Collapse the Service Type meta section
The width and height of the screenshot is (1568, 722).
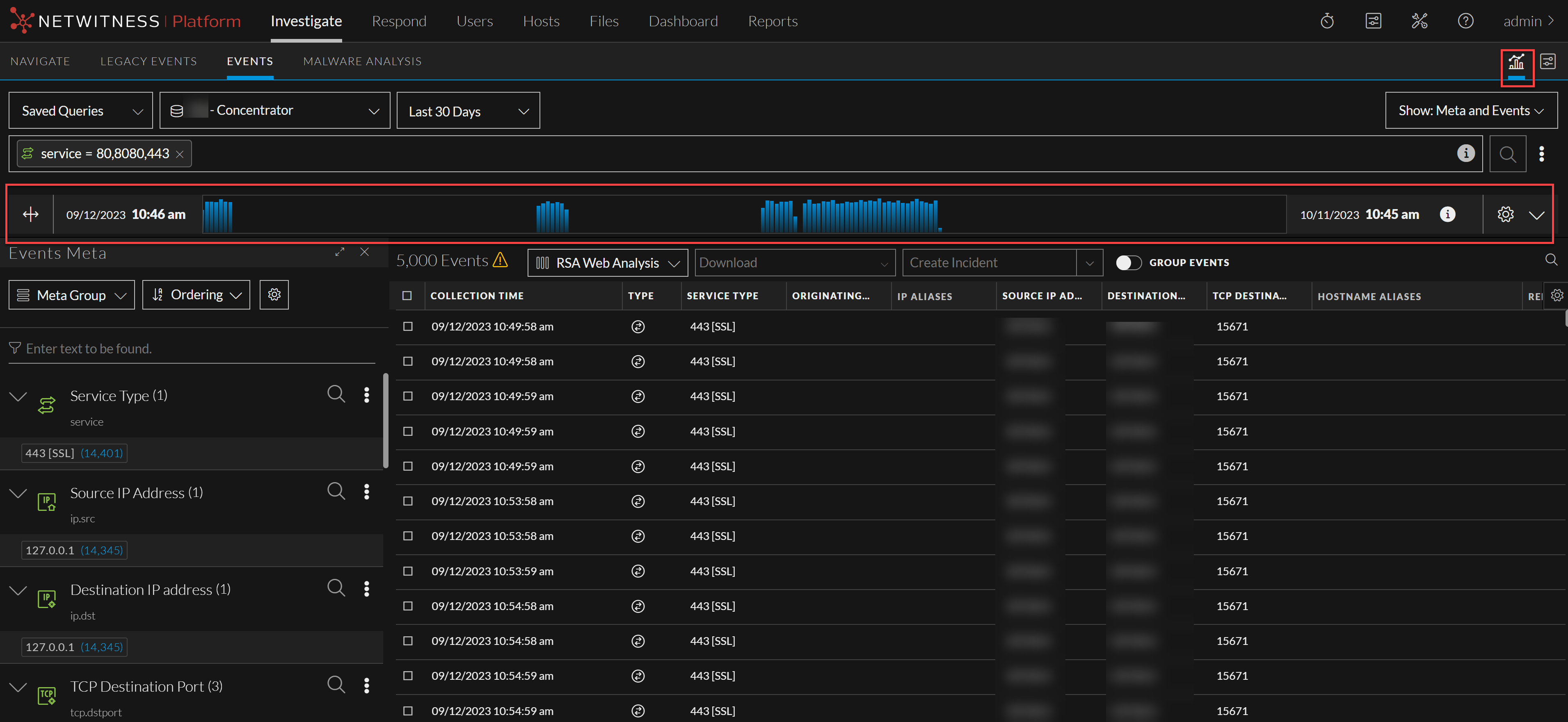(x=18, y=396)
